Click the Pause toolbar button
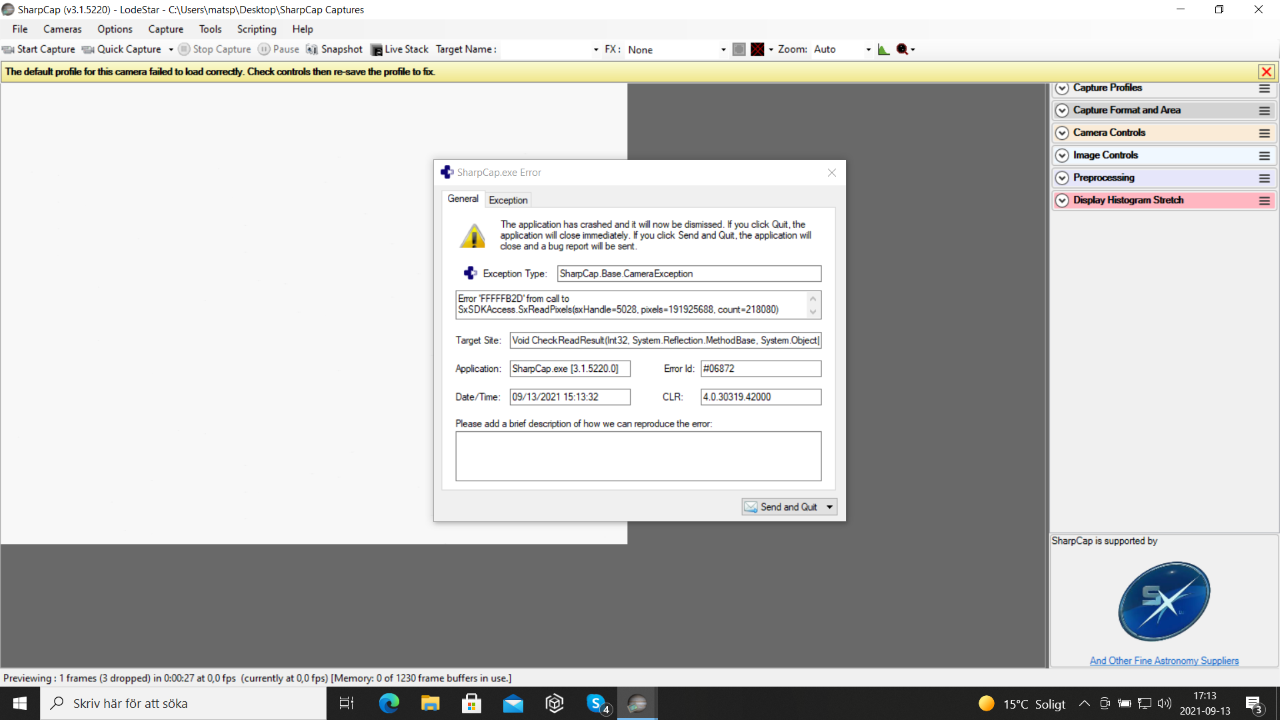 (x=278, y=49)
